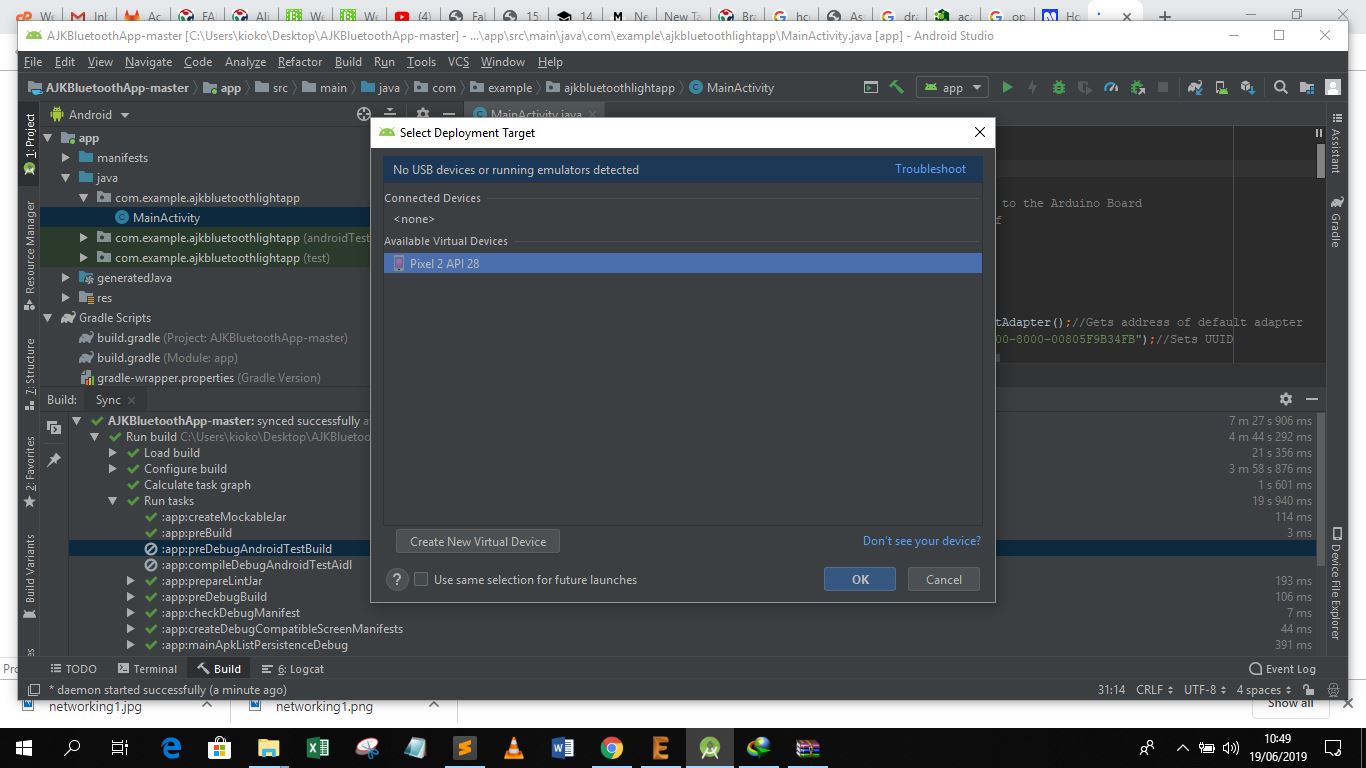Click the Windows Start button
Viewport: 1366px width, 768px height.
click(24, 748)
